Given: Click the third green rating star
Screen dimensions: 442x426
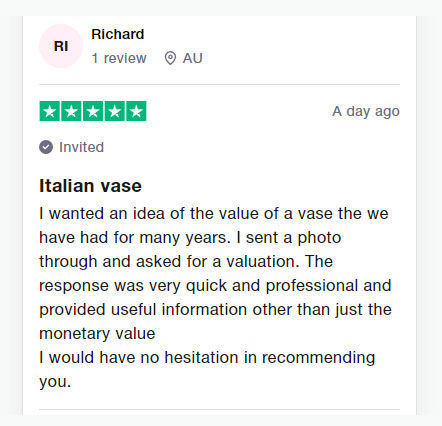Looking at the screenshot, I should coord(93,111).
